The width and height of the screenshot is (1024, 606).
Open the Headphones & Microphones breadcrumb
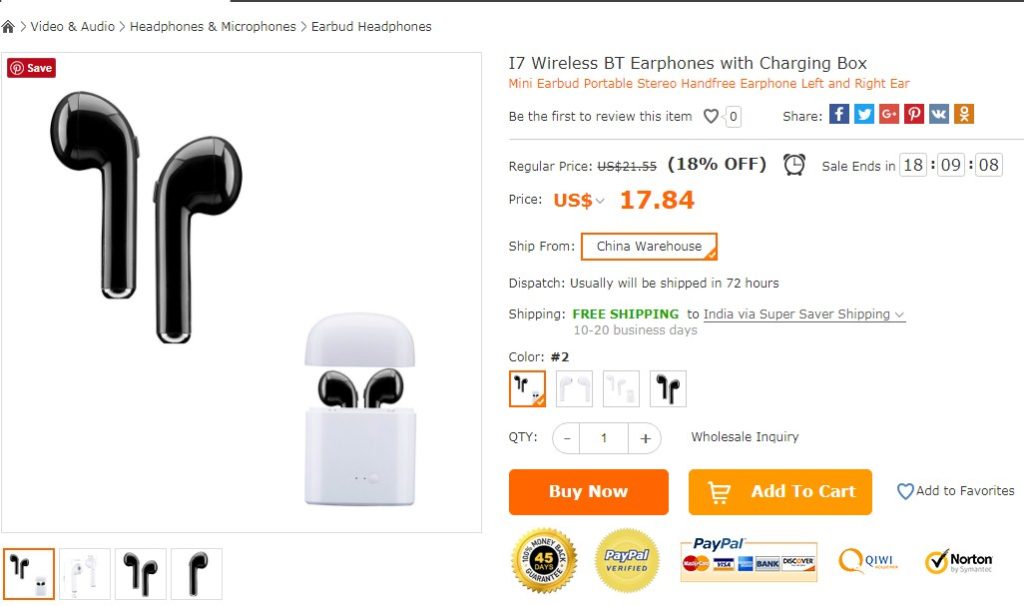pyautogui.click(x=213, y=27)
